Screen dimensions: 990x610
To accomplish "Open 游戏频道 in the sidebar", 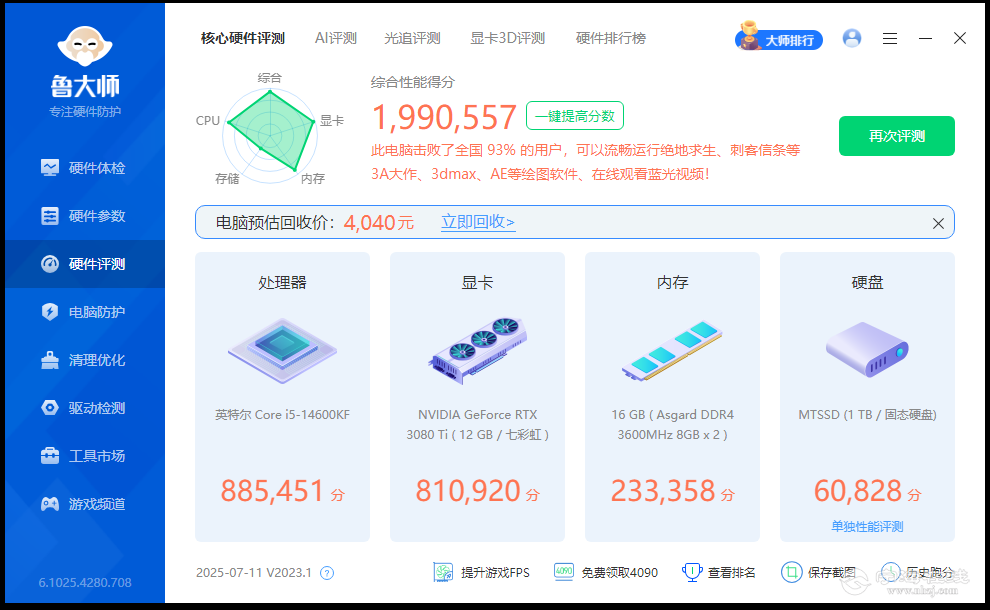I will [x=85, y=504].
